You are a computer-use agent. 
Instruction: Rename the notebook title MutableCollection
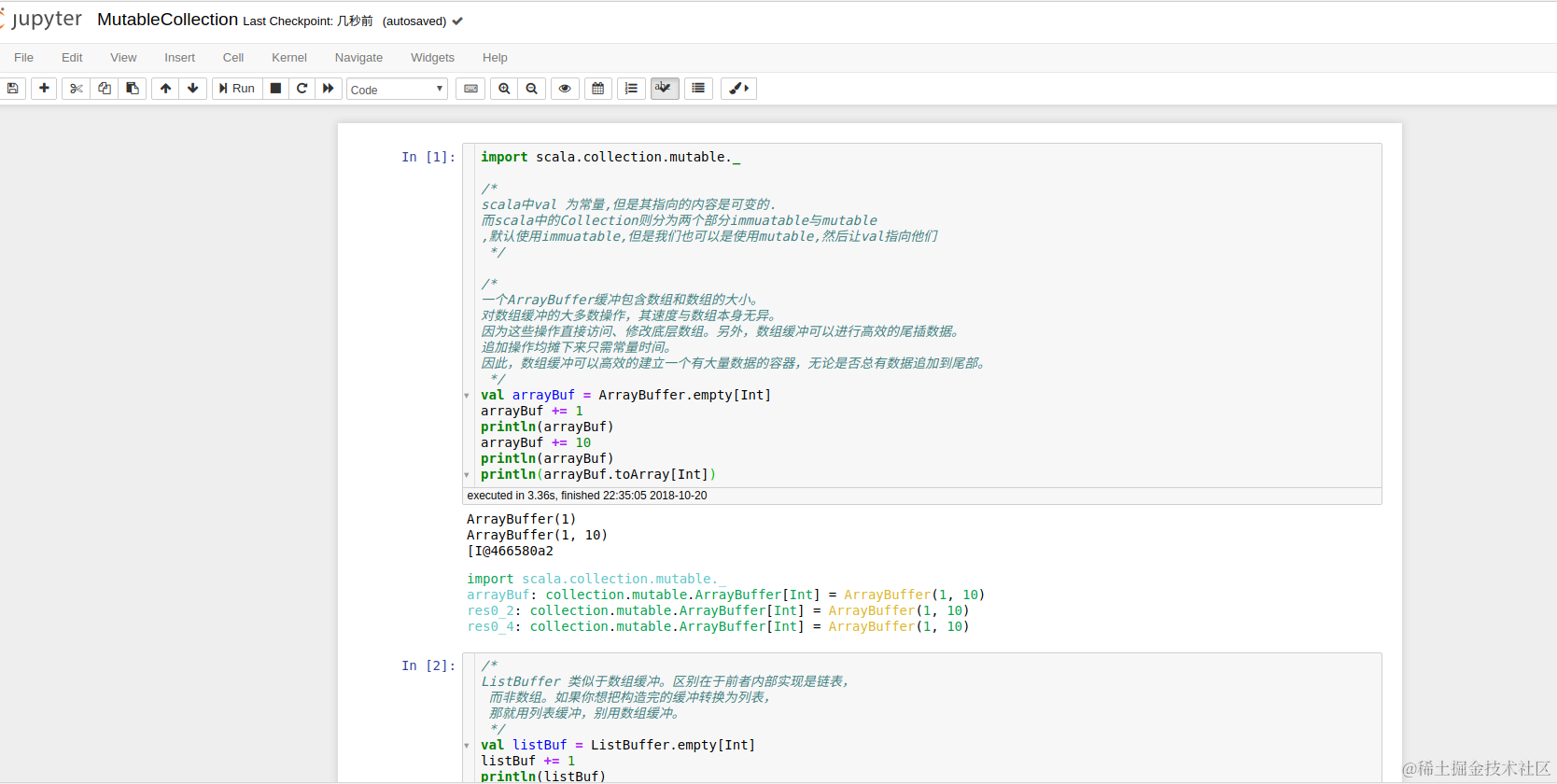tap(167, 20)
